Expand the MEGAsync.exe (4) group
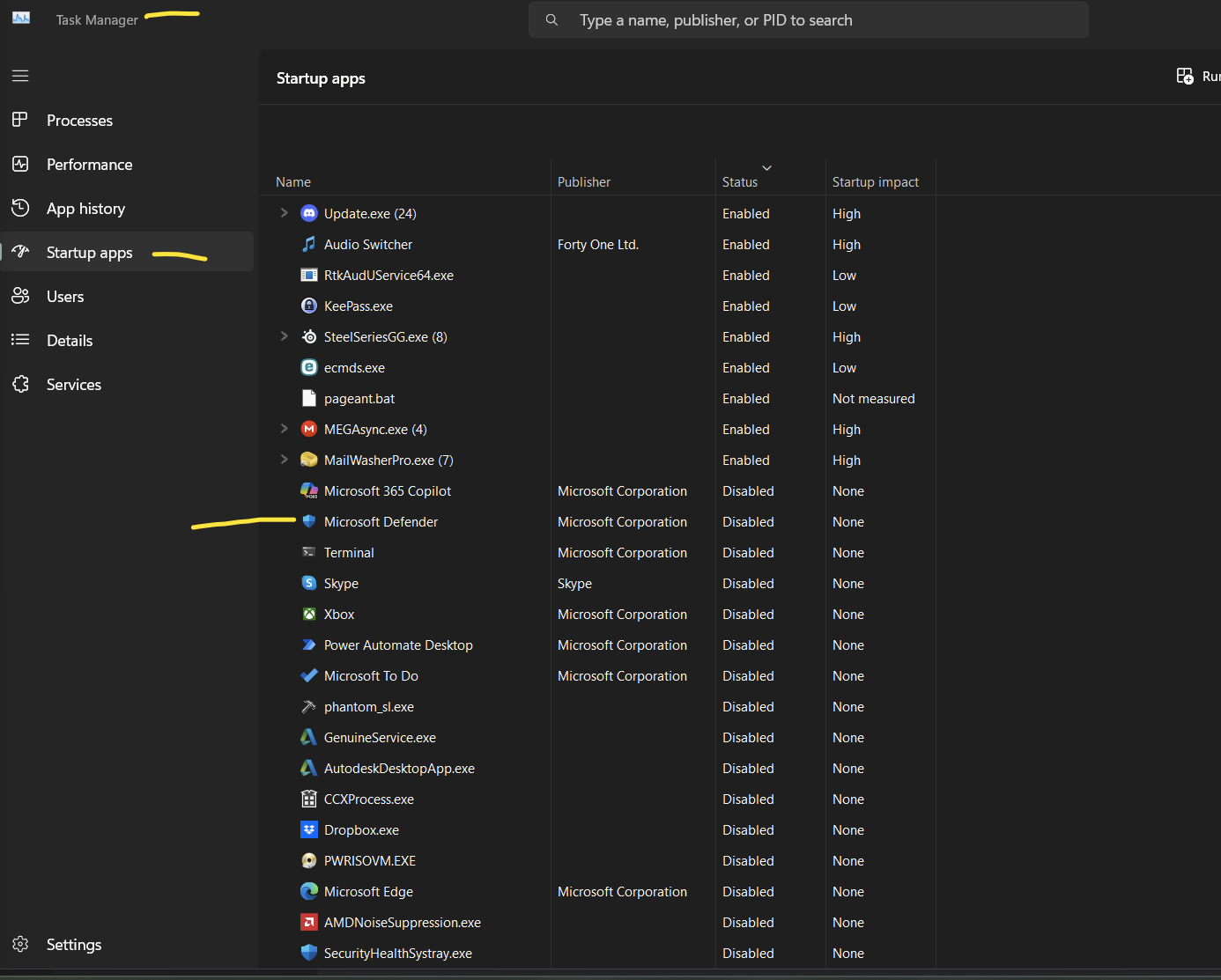This screenshot has width=1221, height=980. [x=284, y=429]
